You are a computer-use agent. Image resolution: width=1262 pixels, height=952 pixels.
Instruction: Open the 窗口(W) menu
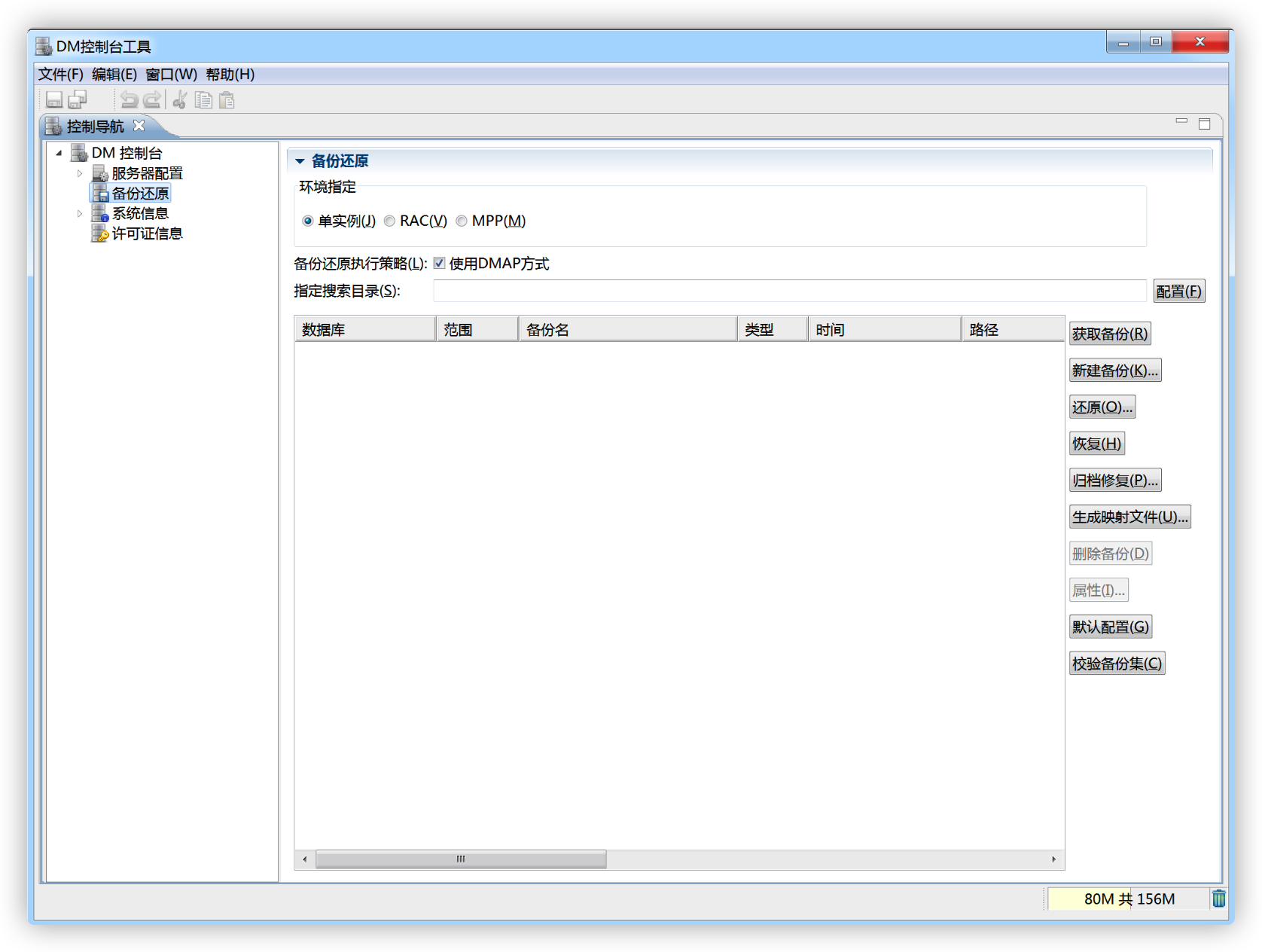171,74
